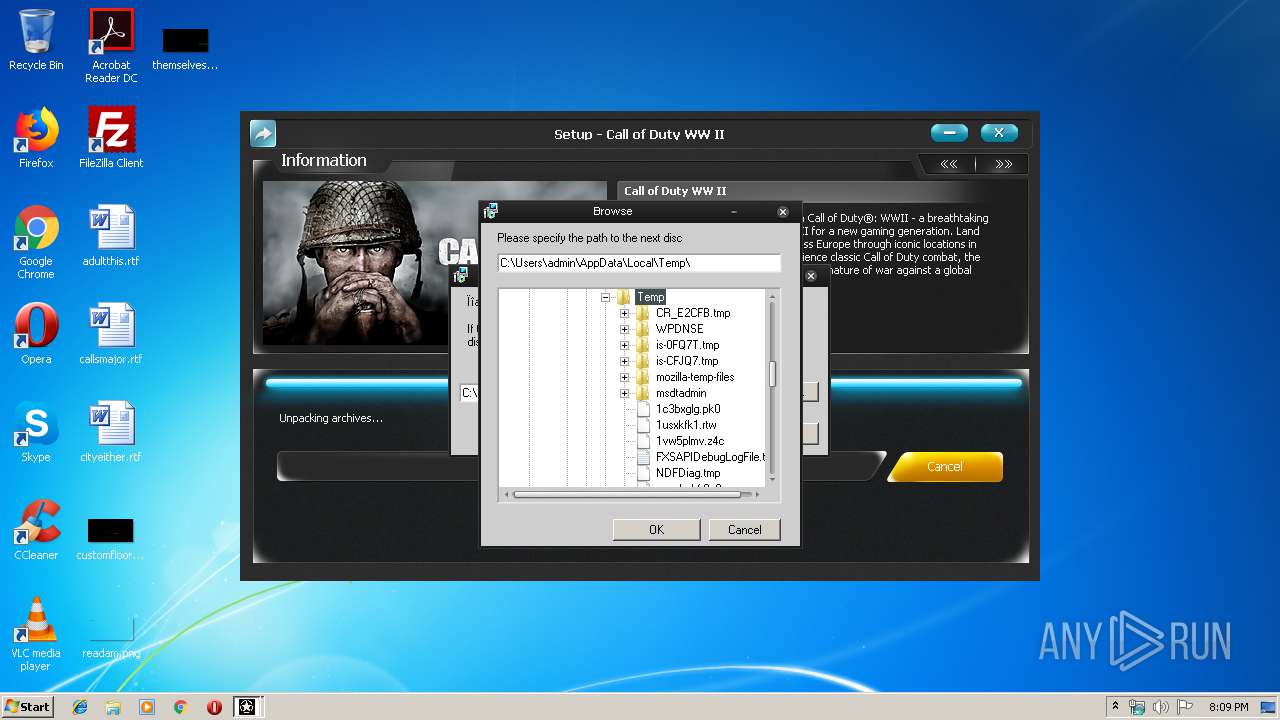Expand the msdtadmin folder

click(625, 393)
